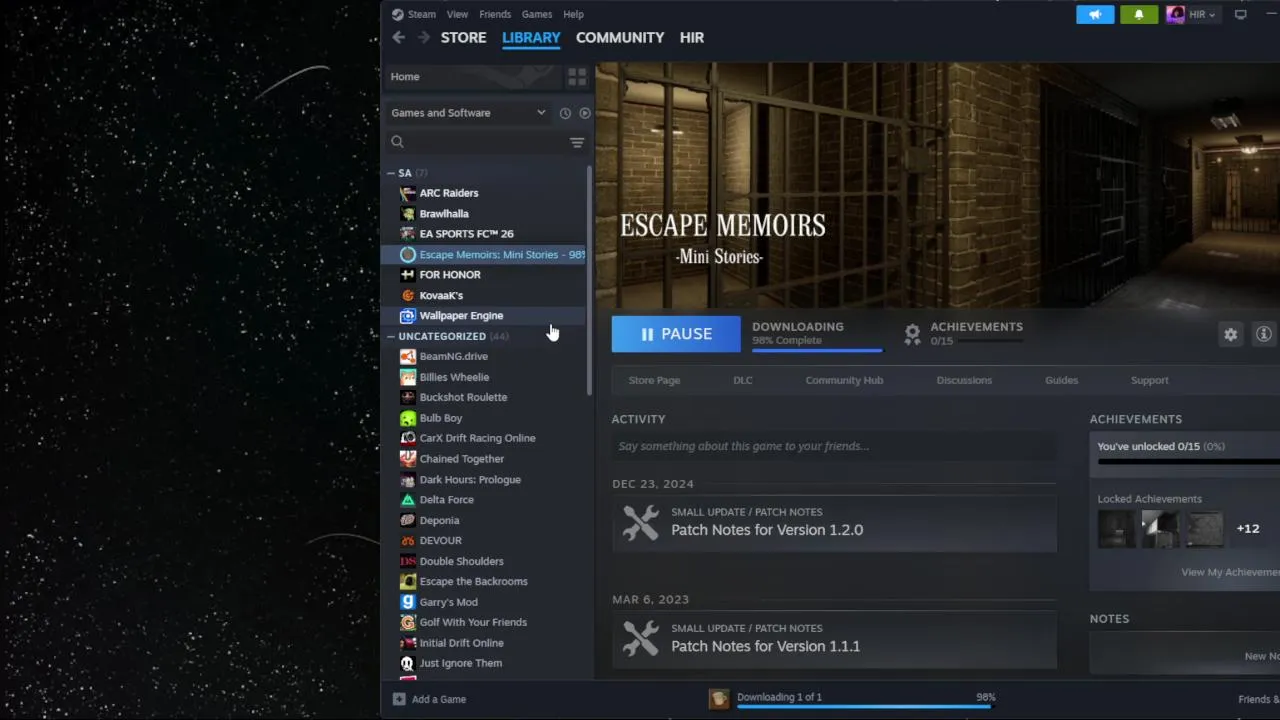Go back with the left arrow
The height and width of the screenshot is (720, 1280).
[x=399, y=37]
